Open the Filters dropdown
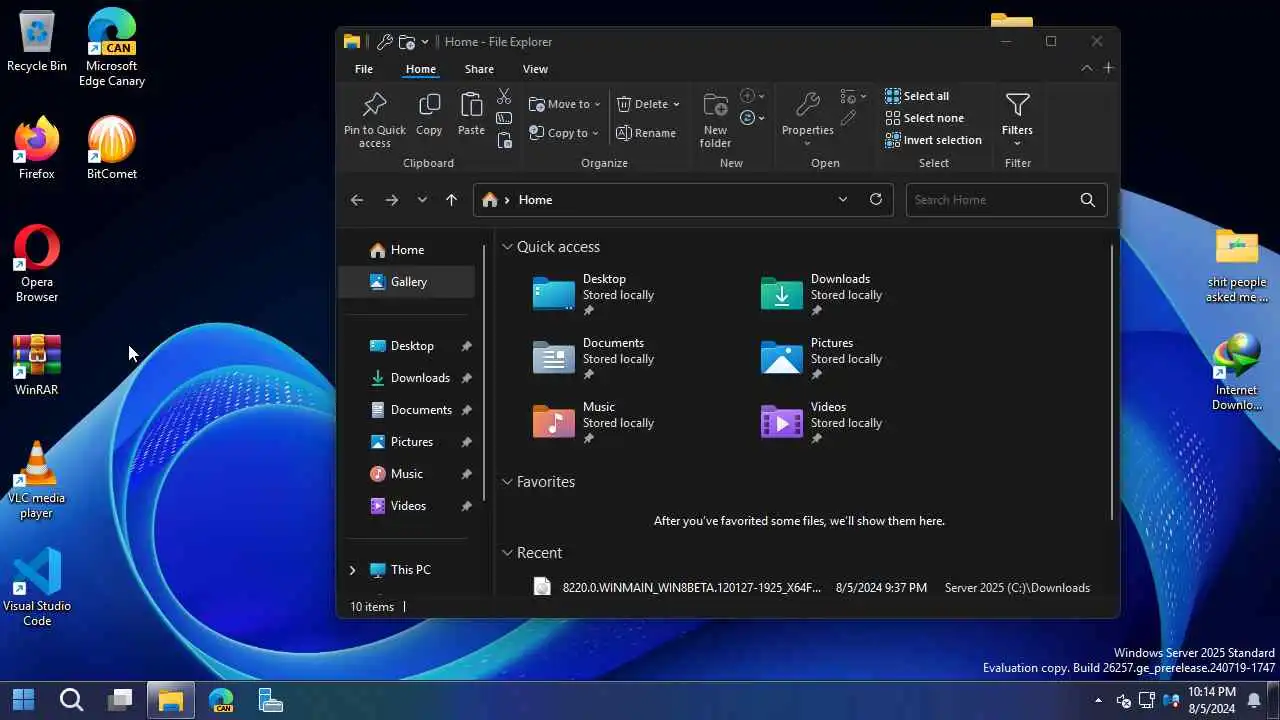The image size is (1280, 720). pyautogui.click(x=1017, y=120)
